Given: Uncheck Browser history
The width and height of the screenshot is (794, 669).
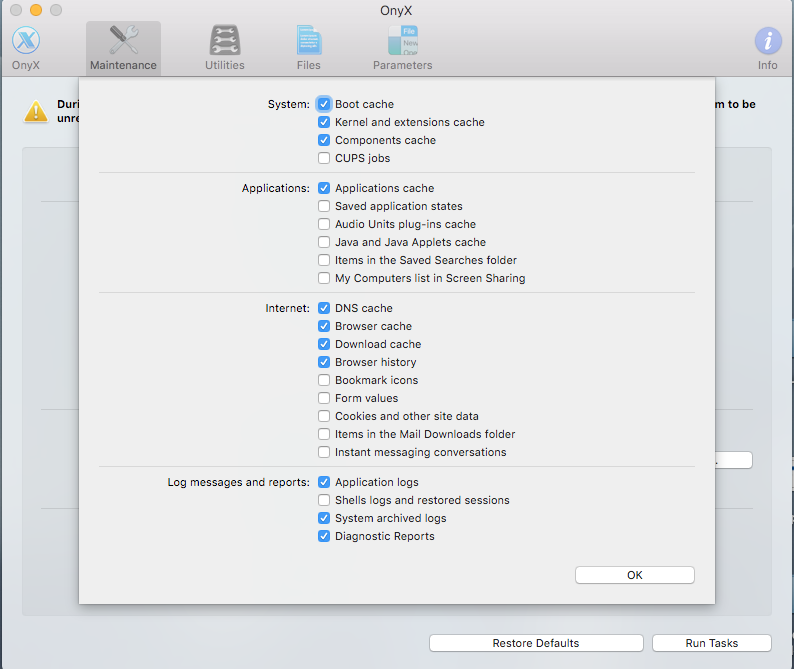Looking at the screenshot, I should click(x=324, y=362).
